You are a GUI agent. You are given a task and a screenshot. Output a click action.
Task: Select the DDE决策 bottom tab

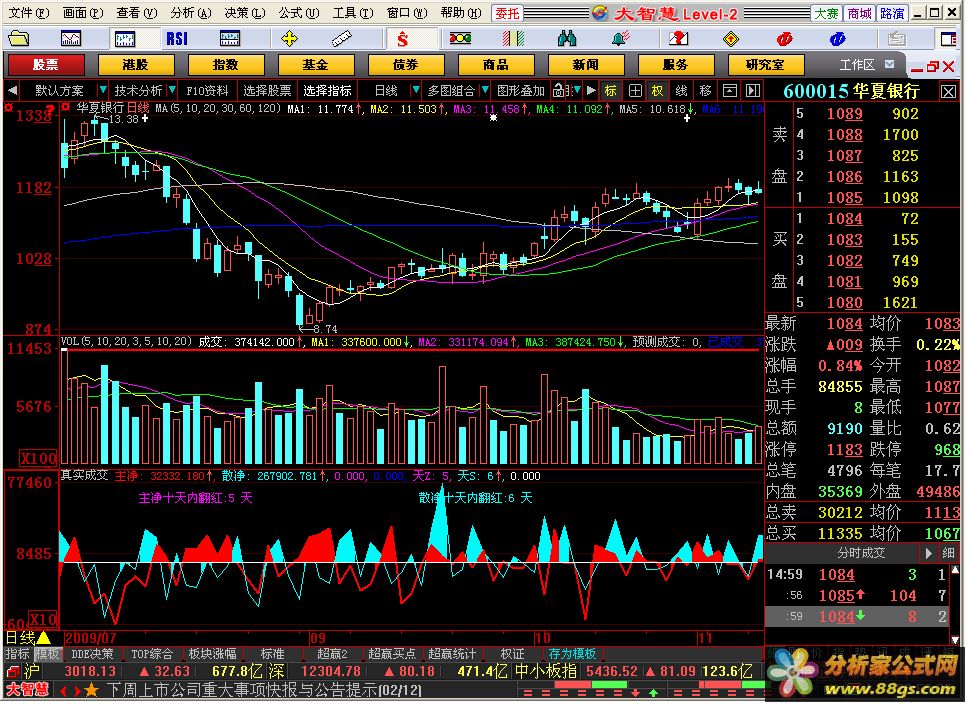pos(92,654)
